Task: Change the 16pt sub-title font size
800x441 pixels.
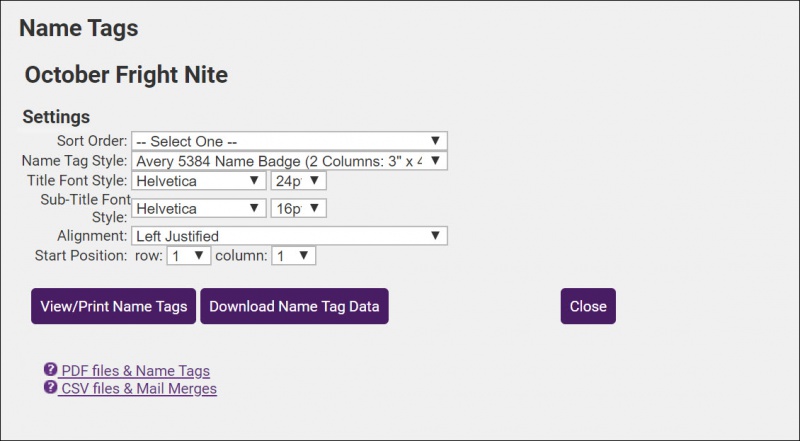Action: [x=298, y=208]
